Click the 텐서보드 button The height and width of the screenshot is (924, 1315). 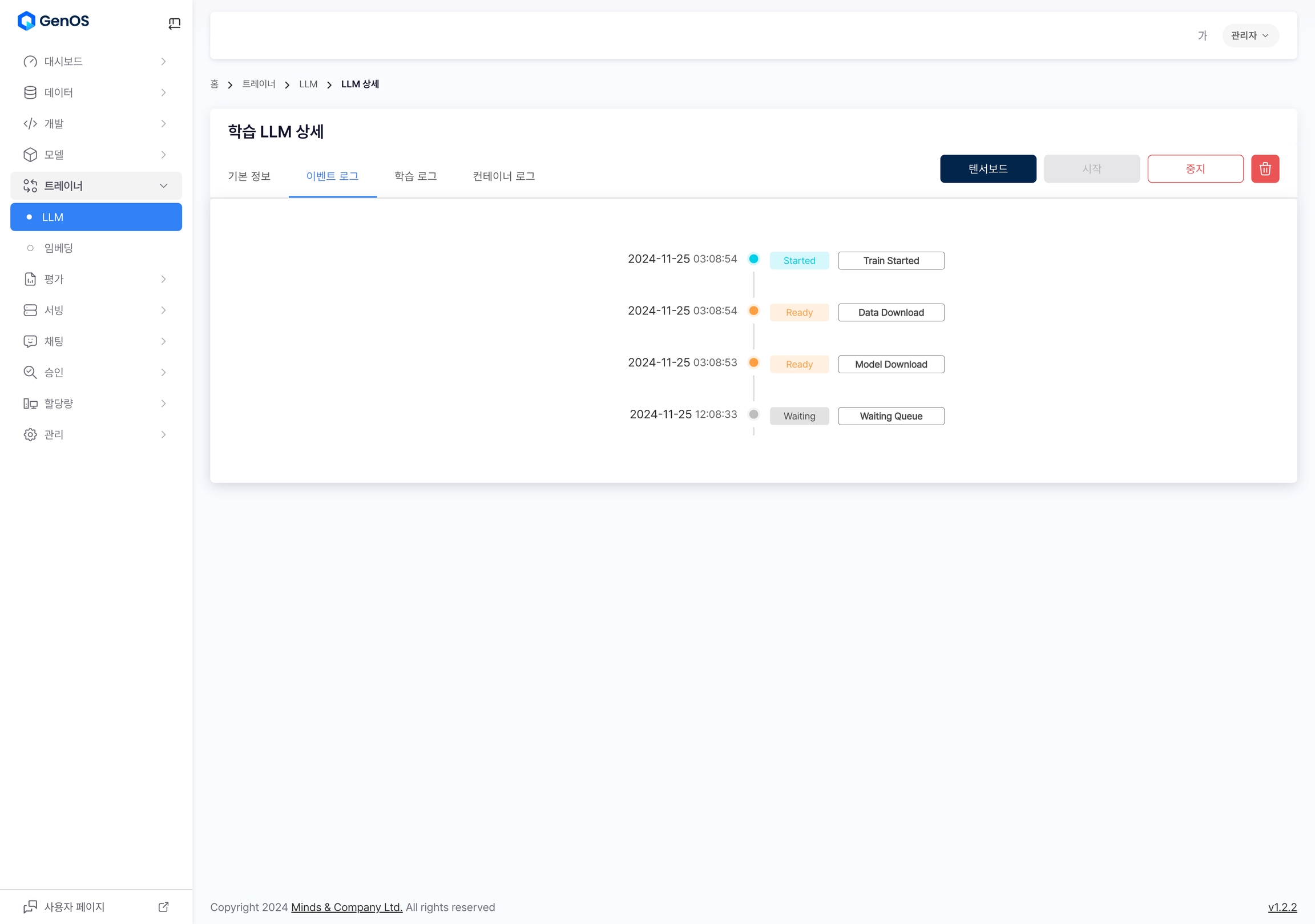coord(987,169)
